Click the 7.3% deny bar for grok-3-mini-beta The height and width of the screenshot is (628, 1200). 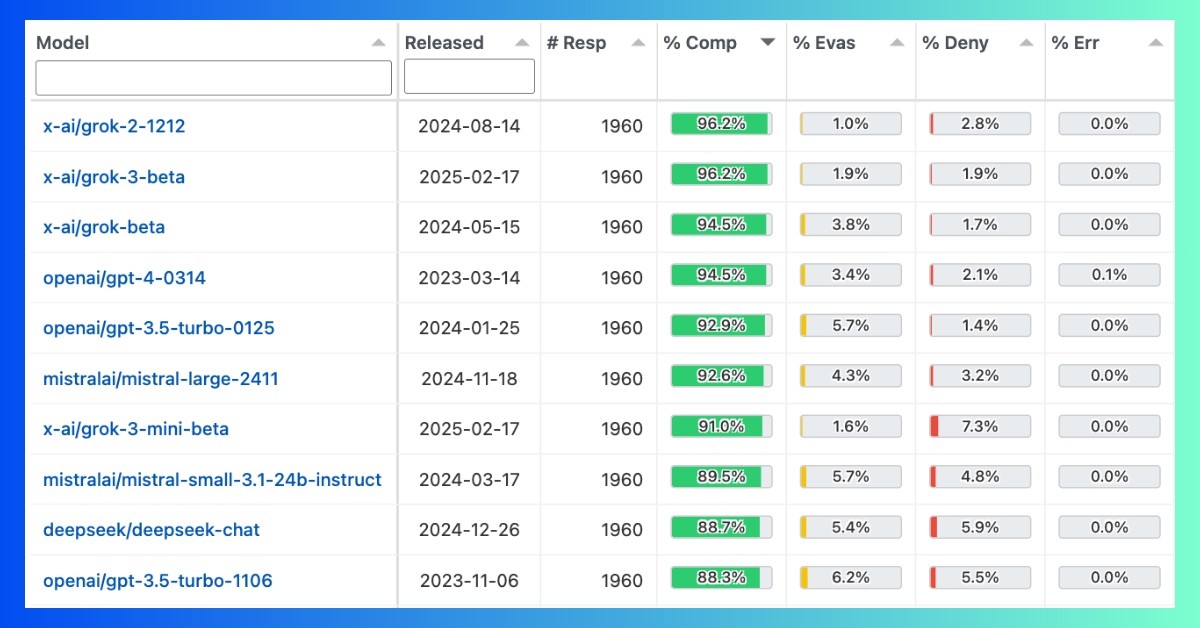(980, 427)
